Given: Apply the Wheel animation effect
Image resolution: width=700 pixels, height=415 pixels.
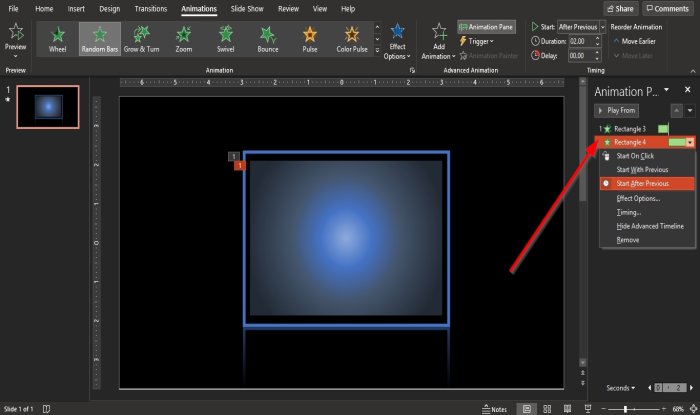Looking at the screenshot, I should click(58, 39).
